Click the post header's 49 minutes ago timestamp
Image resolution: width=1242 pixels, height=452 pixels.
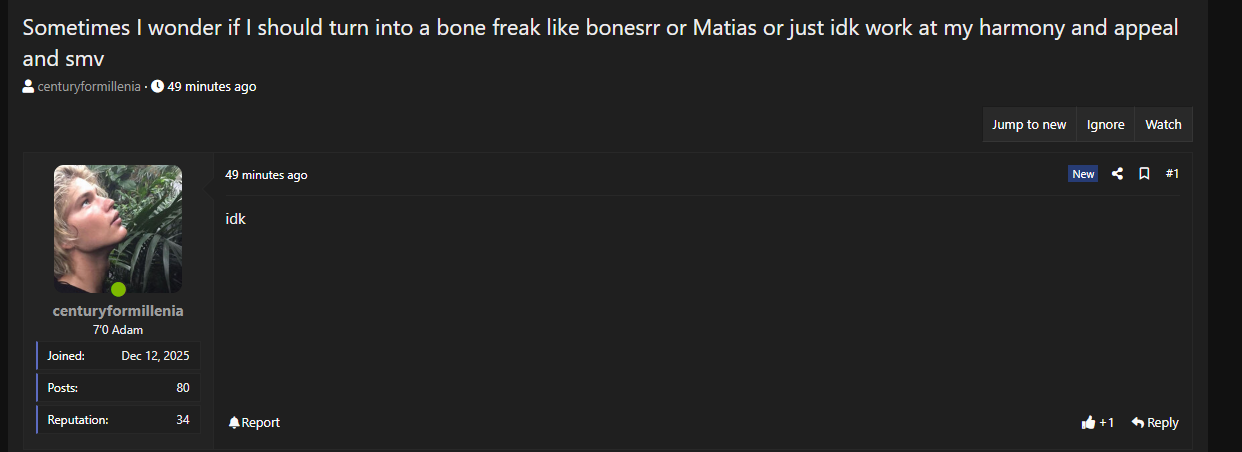[x=266, y=175]
